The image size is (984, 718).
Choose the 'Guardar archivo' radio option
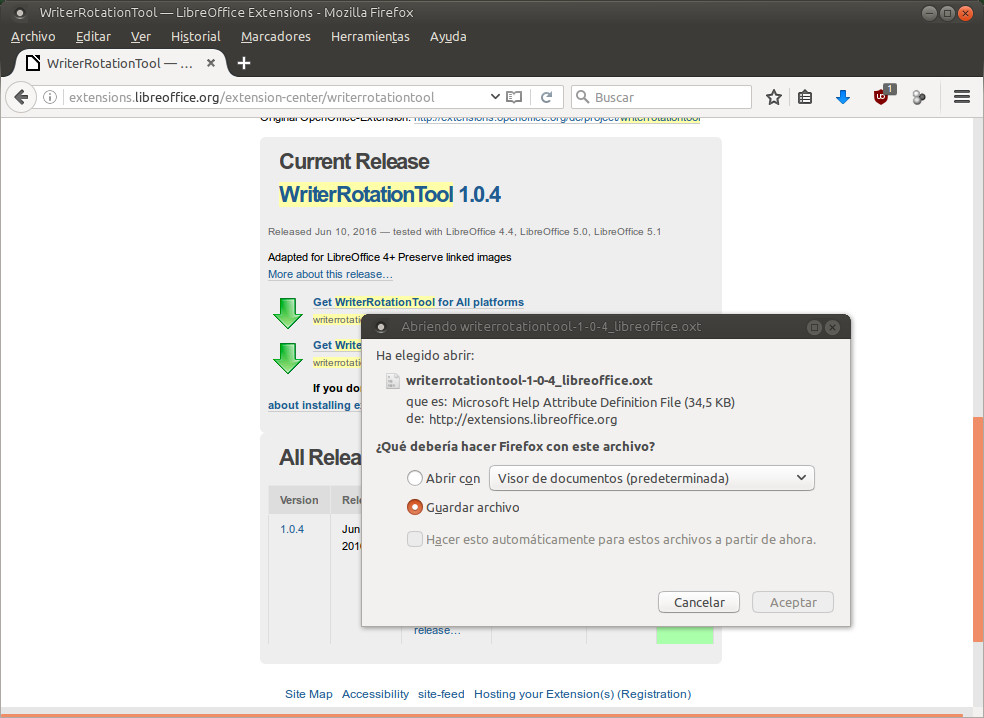click(x=415, y=507)
